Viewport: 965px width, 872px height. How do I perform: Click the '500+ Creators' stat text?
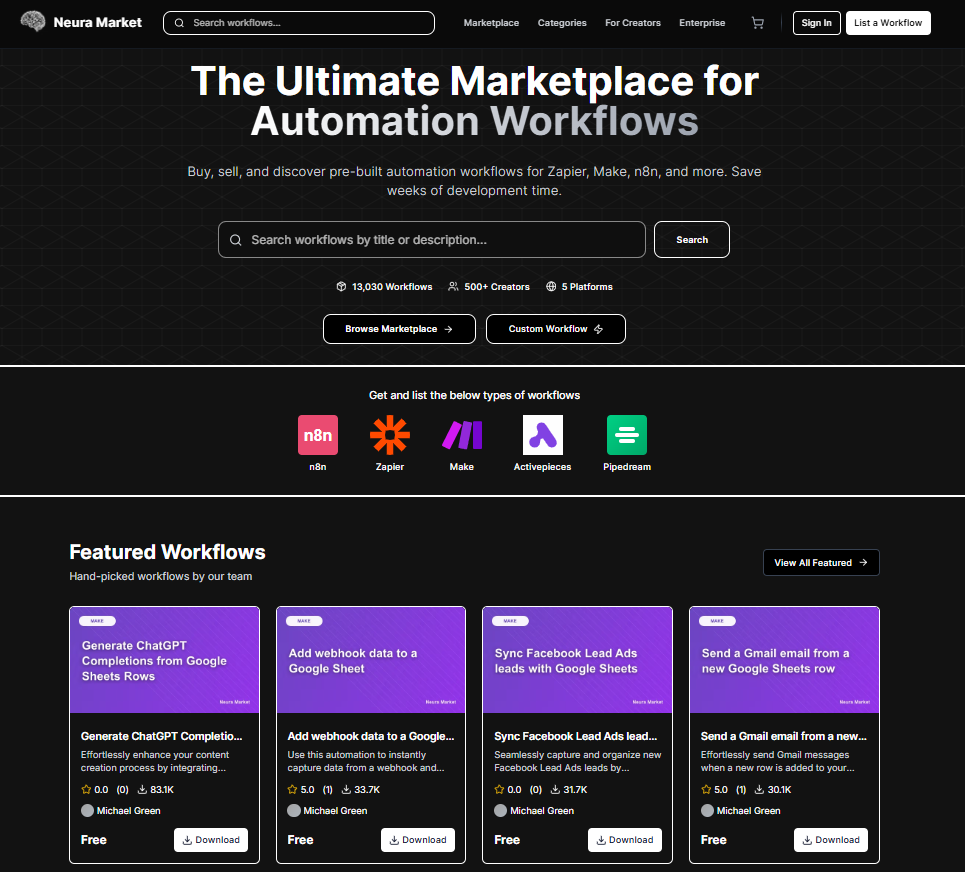pos(497,287)
